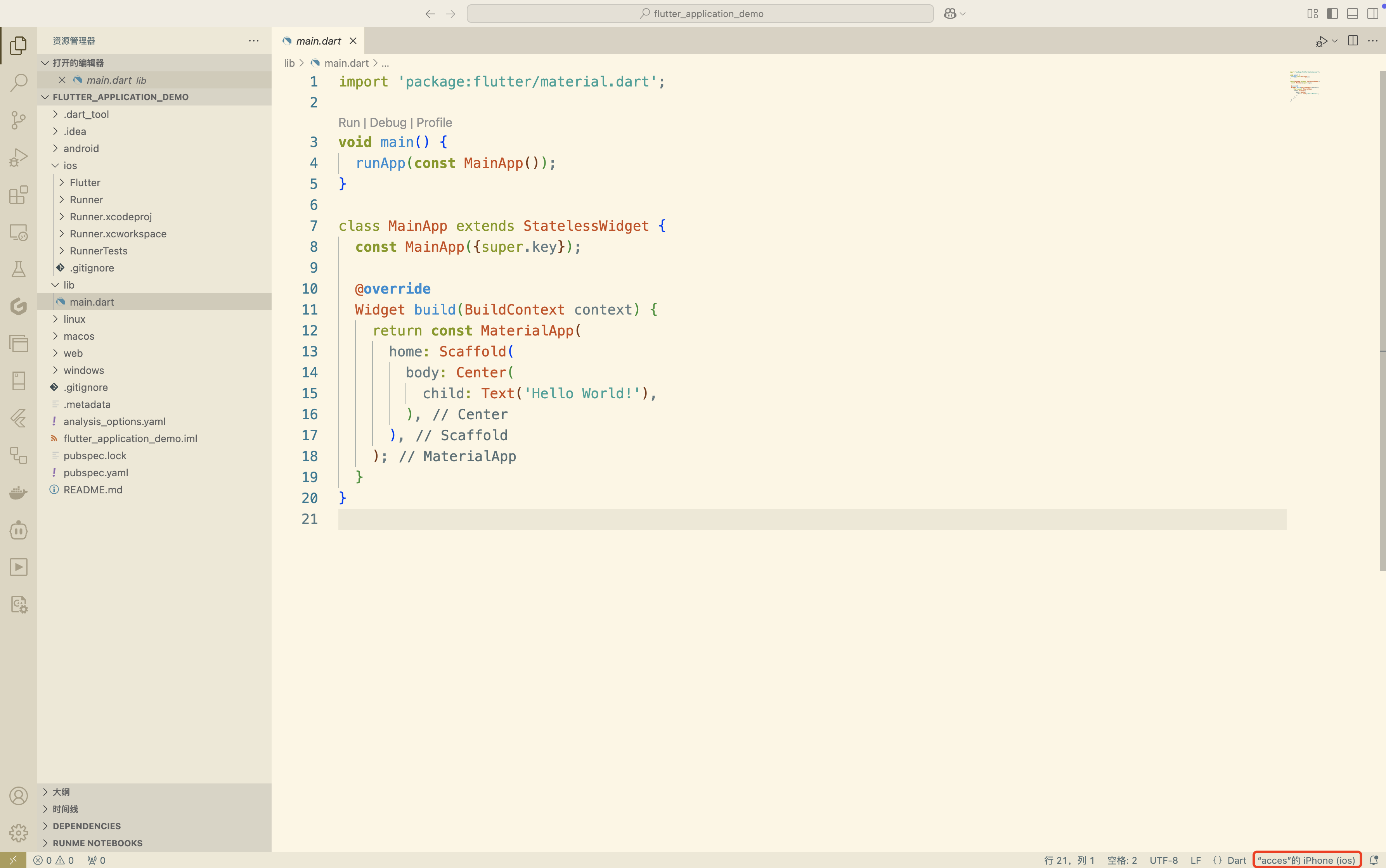Change indentation setting in status bar
Image resolution: width=1386 pixels, height=868 pixels.
[x=1121, y=860]
